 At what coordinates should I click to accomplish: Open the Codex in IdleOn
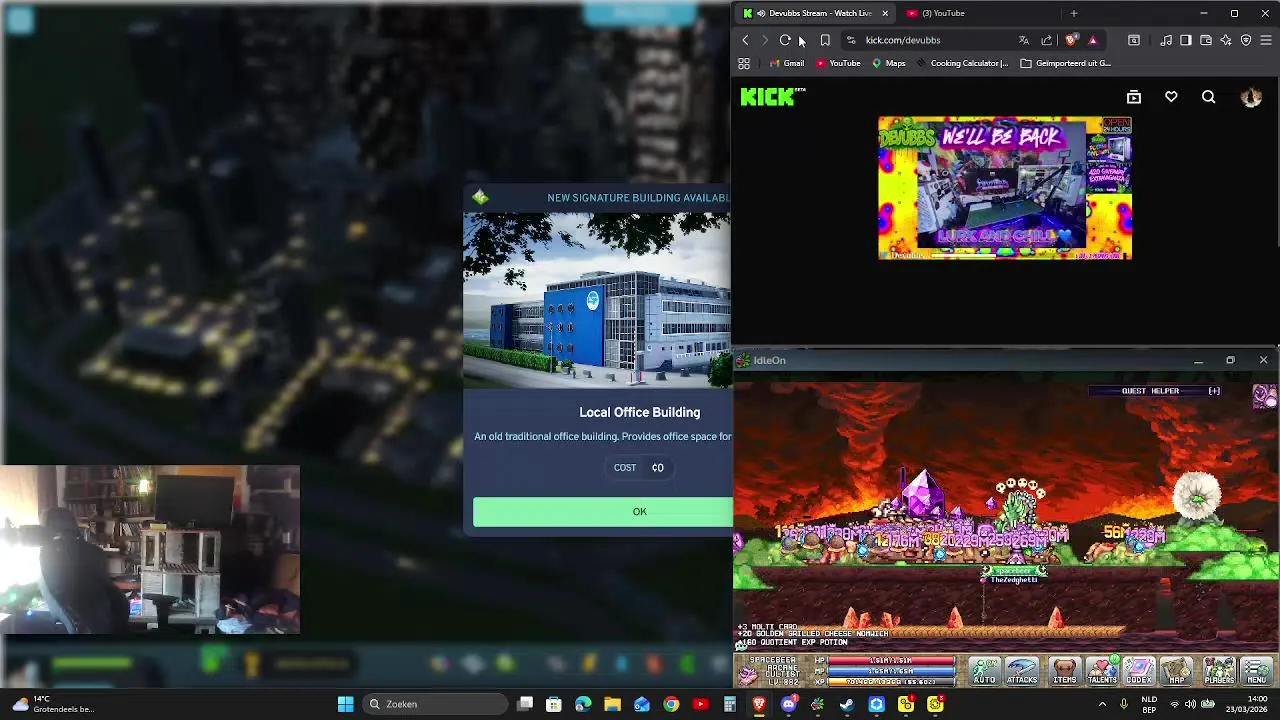[x=1139, y=670]
